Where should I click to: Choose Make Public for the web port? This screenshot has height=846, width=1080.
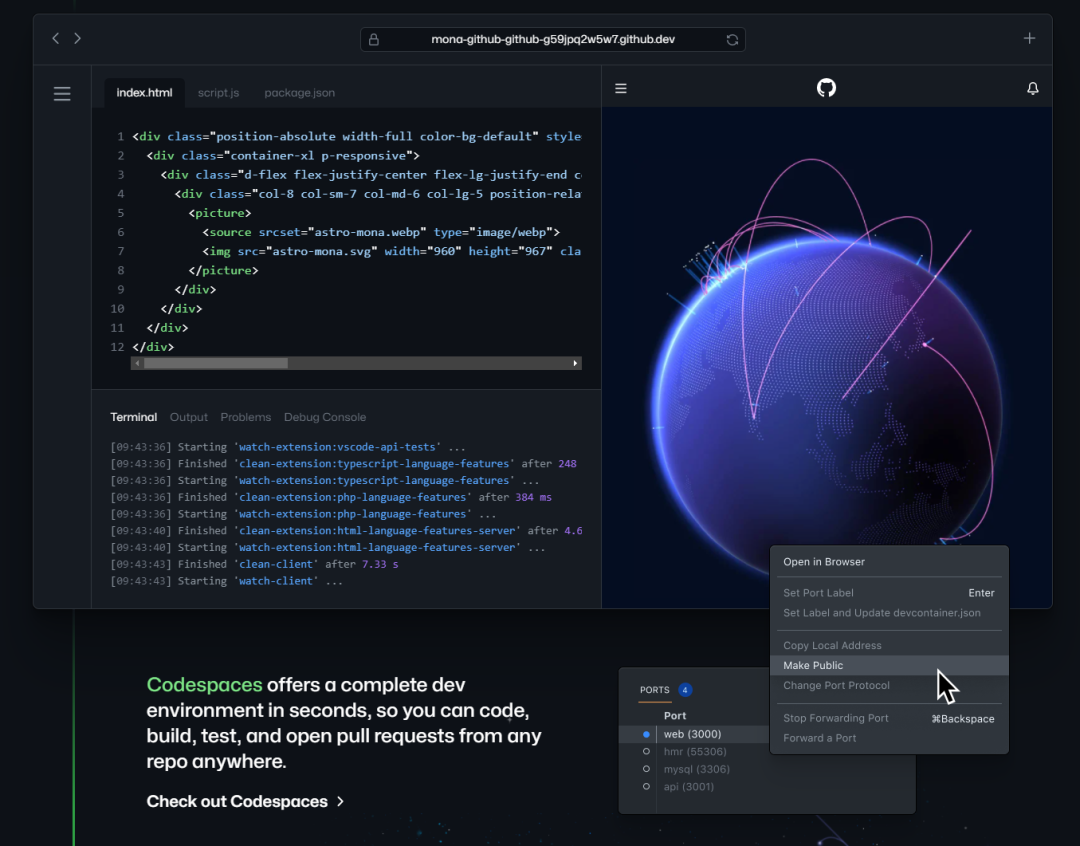[813, 665]
